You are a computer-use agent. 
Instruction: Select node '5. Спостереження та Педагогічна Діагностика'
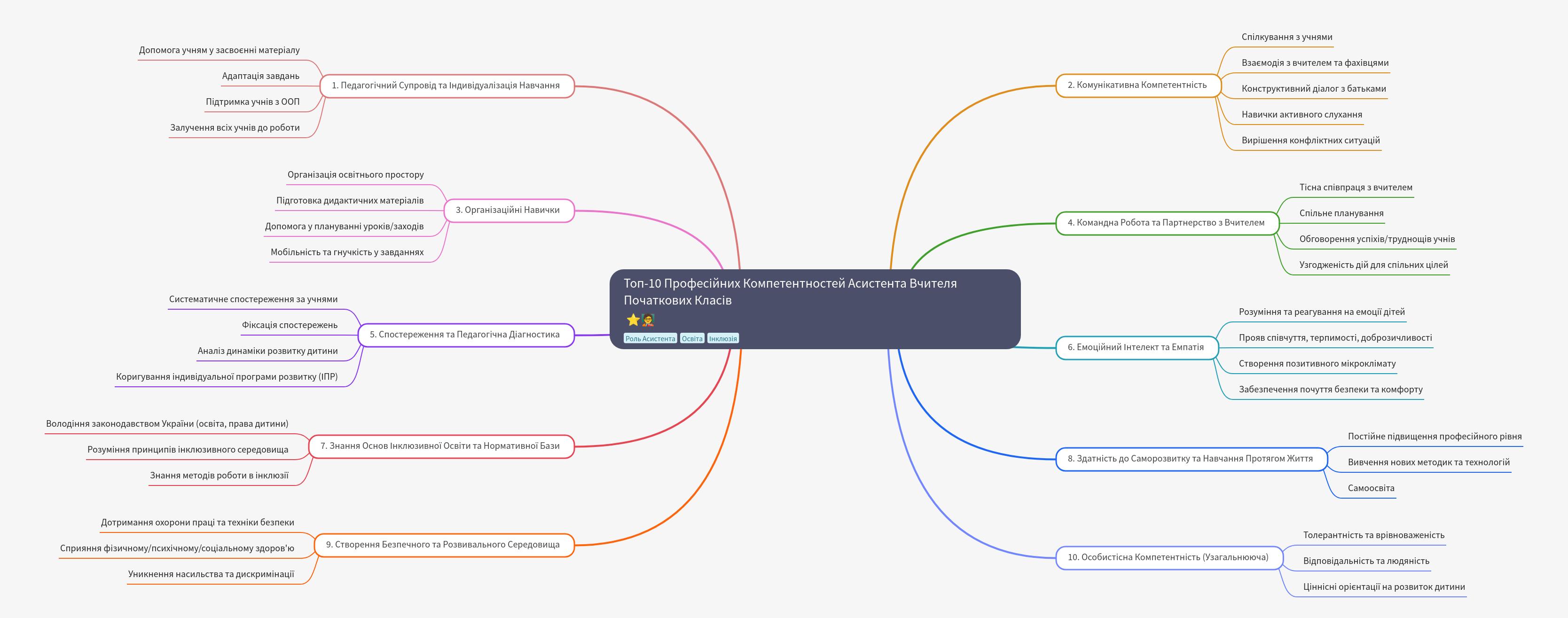[464, 335]
